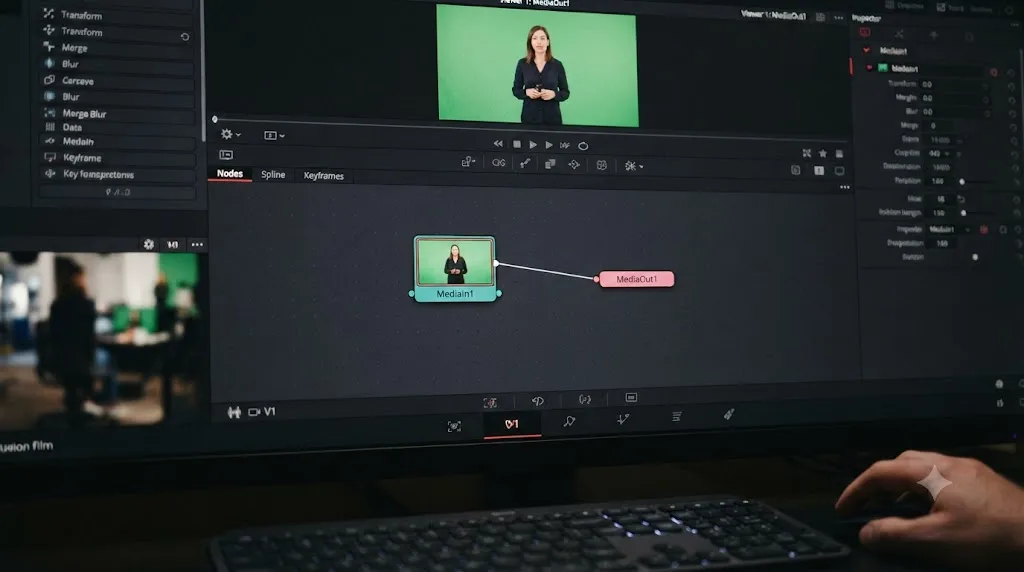
Task: Select the MediaIn1 node
Action: pos(455,269)
